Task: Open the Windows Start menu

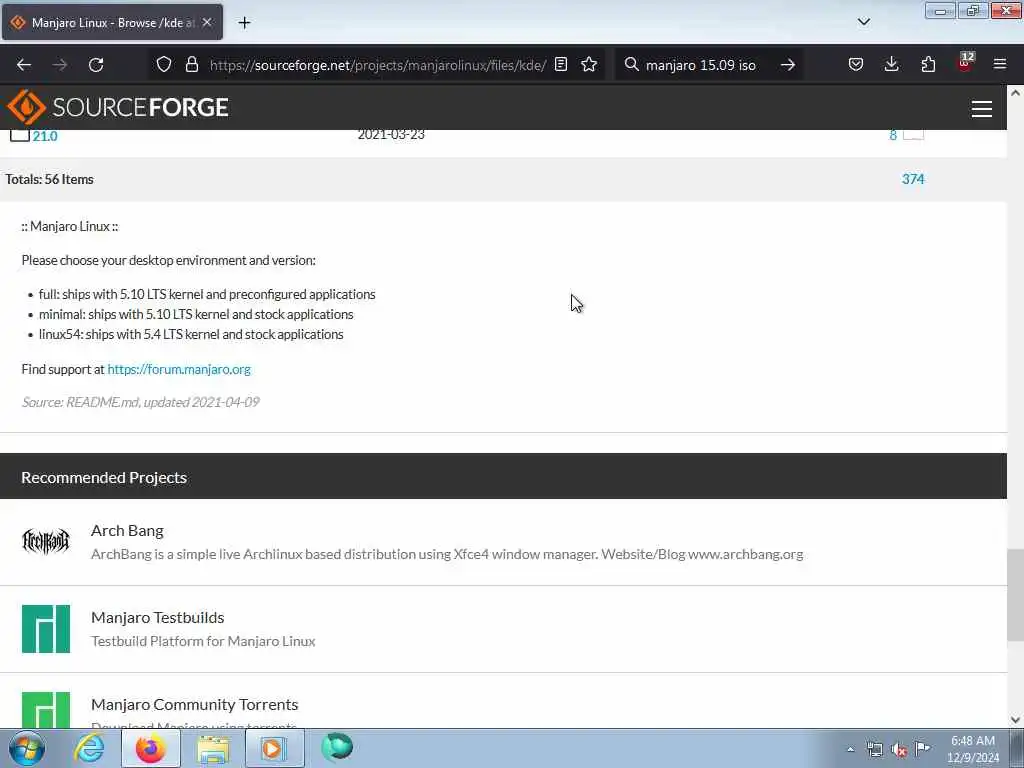Action: (x=27, y=748)
